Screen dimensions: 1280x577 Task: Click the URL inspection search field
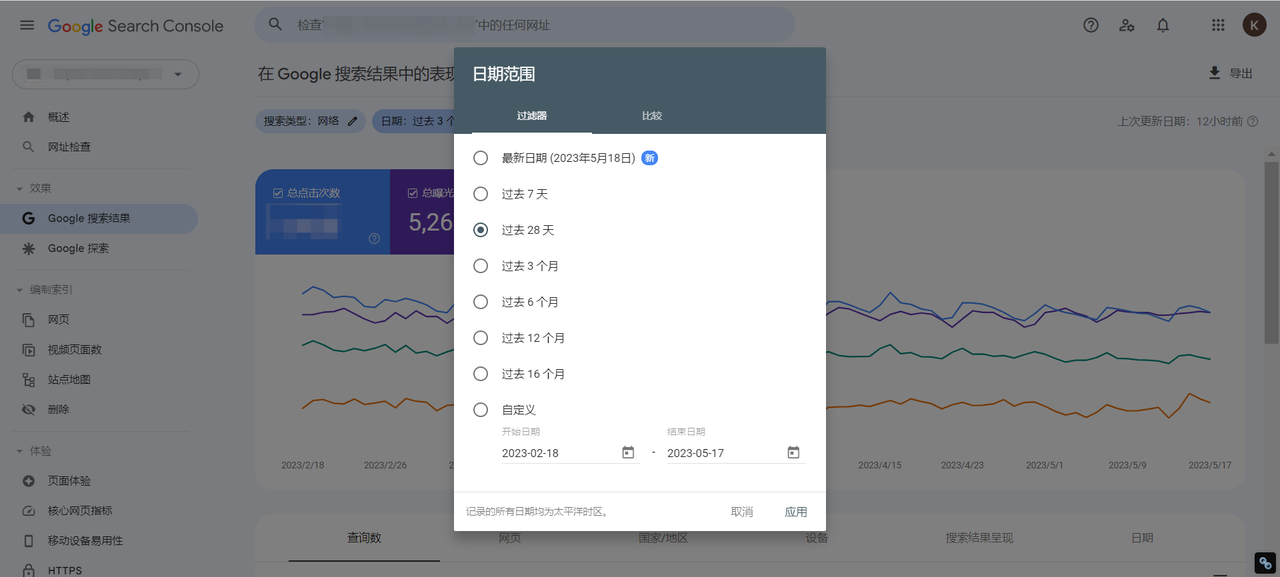(524, 25)
